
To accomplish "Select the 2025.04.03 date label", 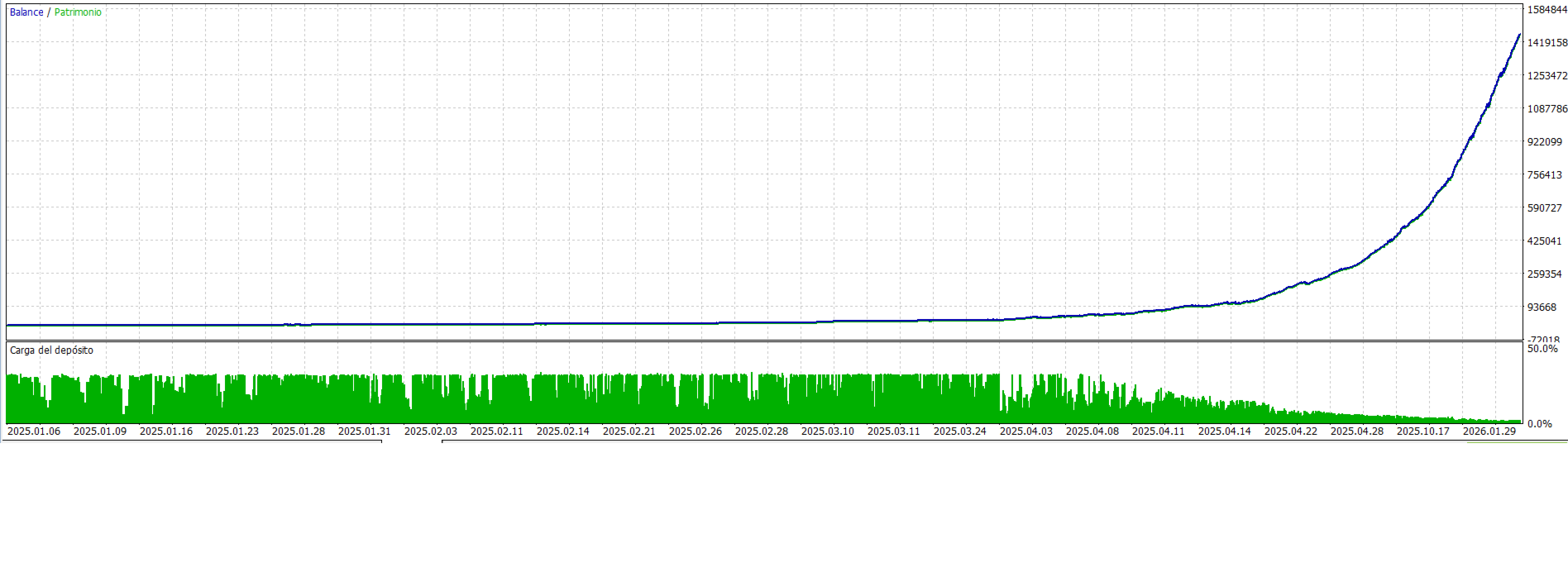I will [1026, 431].
